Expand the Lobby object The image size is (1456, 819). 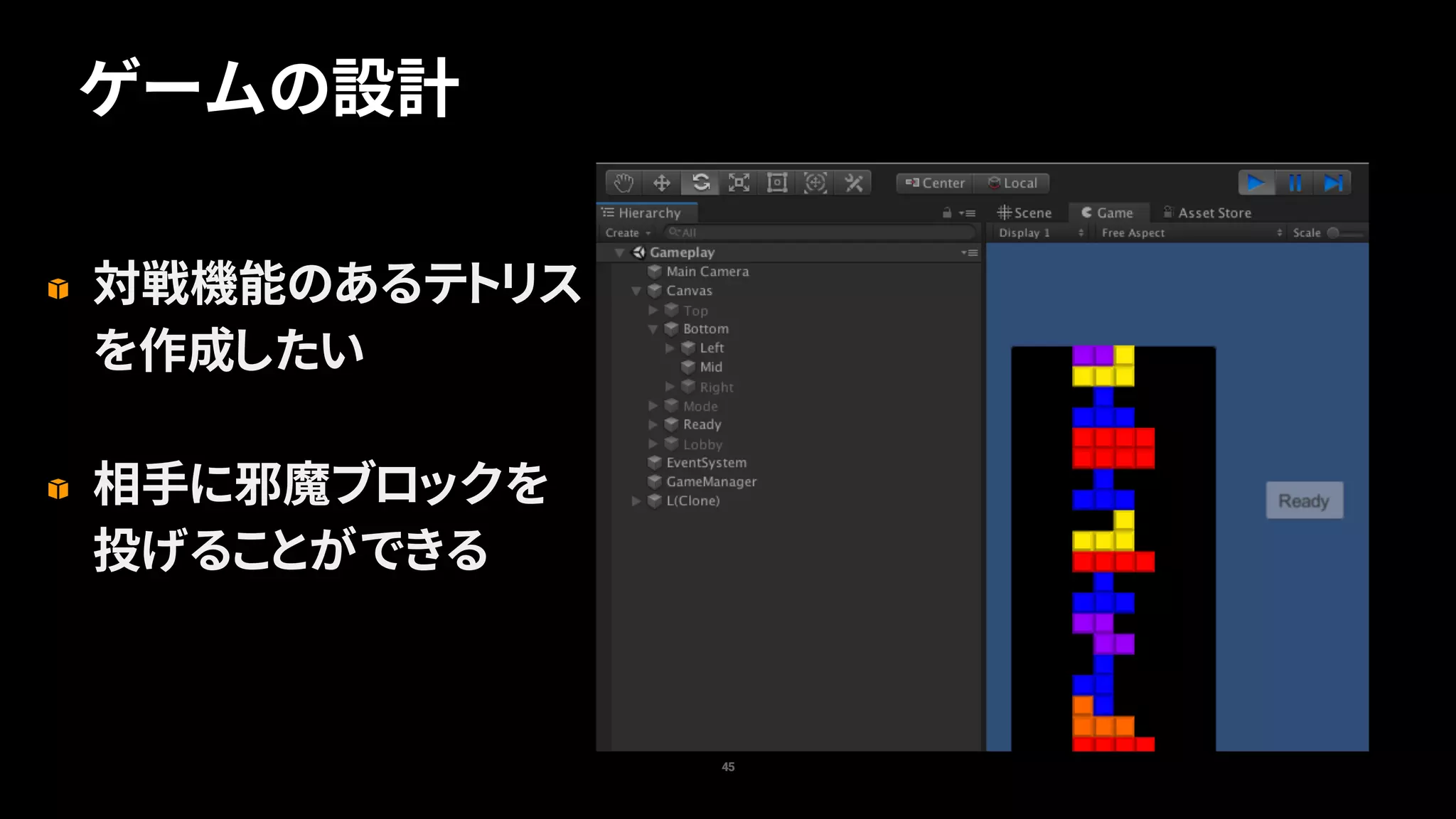click(653, 444)
